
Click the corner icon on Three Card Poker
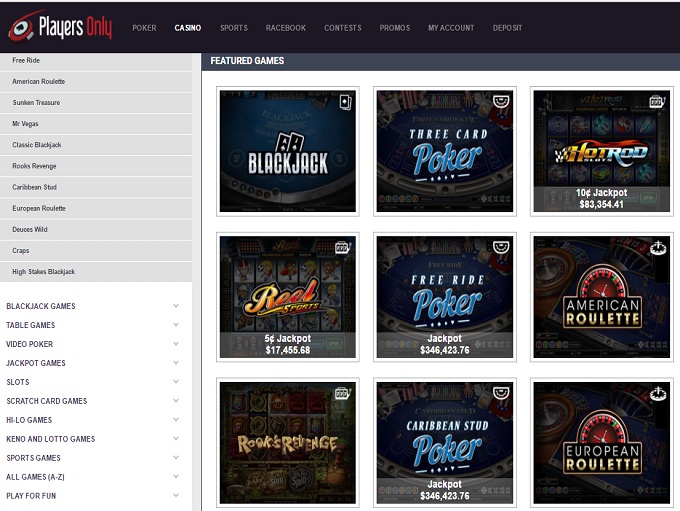click(x=501, y=101)
